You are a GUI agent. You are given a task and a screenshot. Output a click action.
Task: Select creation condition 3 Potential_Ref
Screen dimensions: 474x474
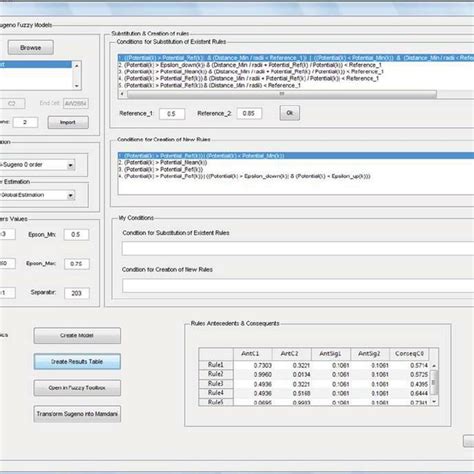tap(296, 169)
